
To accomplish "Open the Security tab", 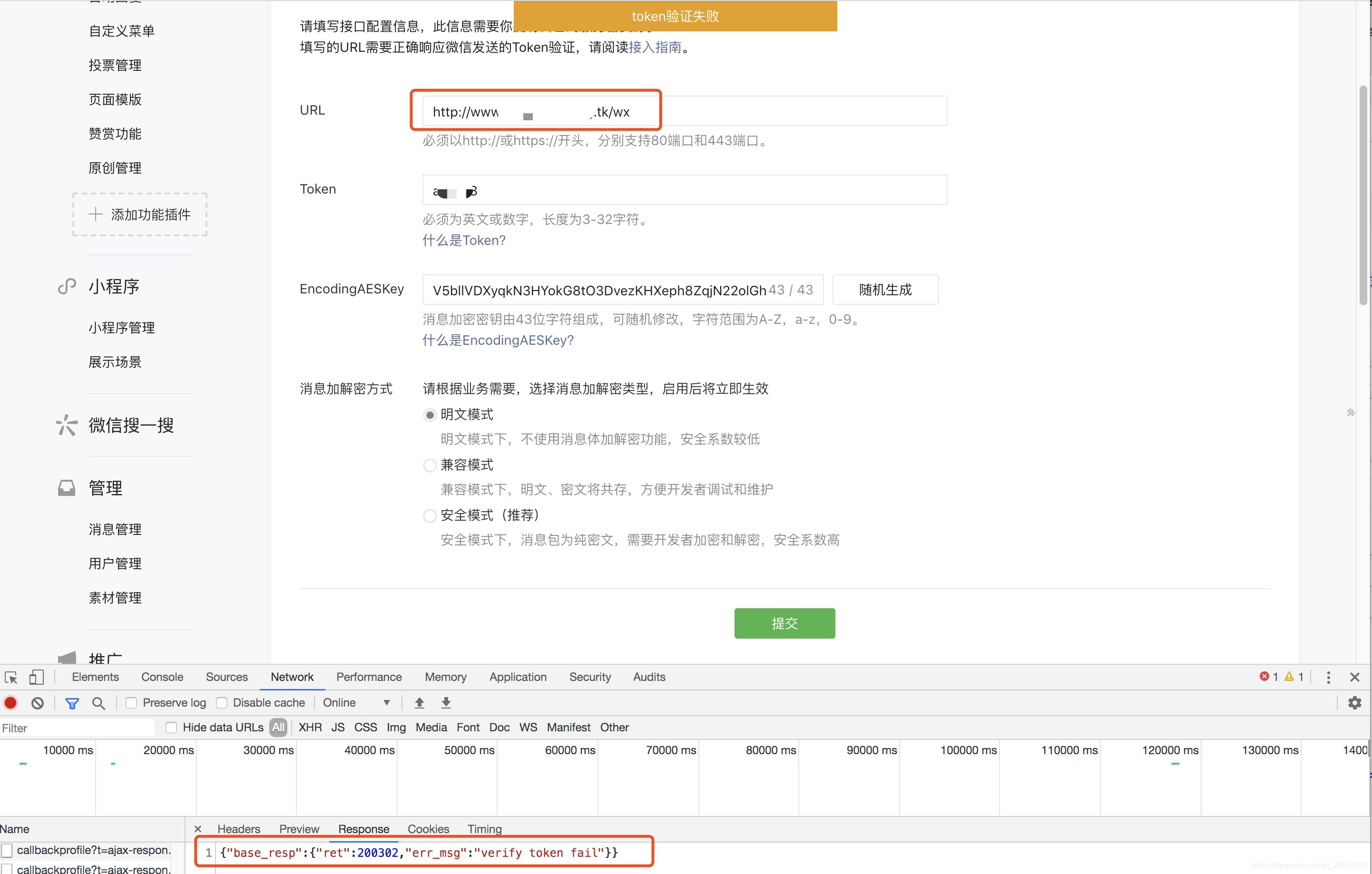I will point(590,677).
